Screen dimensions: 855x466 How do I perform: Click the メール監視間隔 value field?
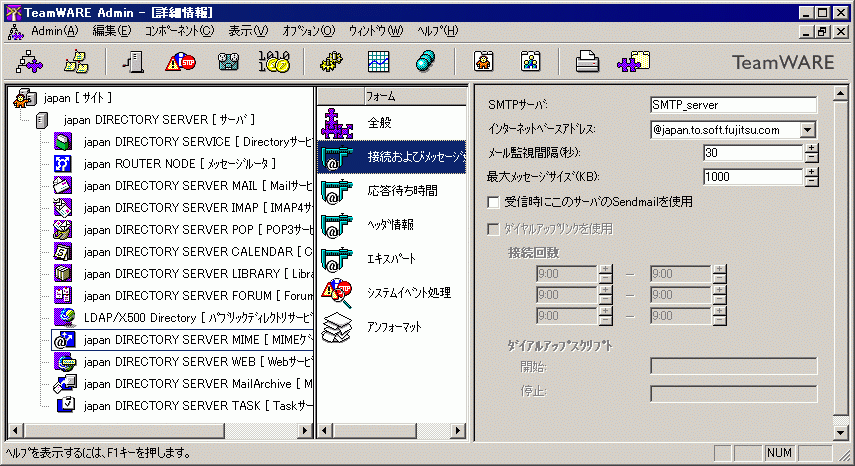click(x=754, y=153)
